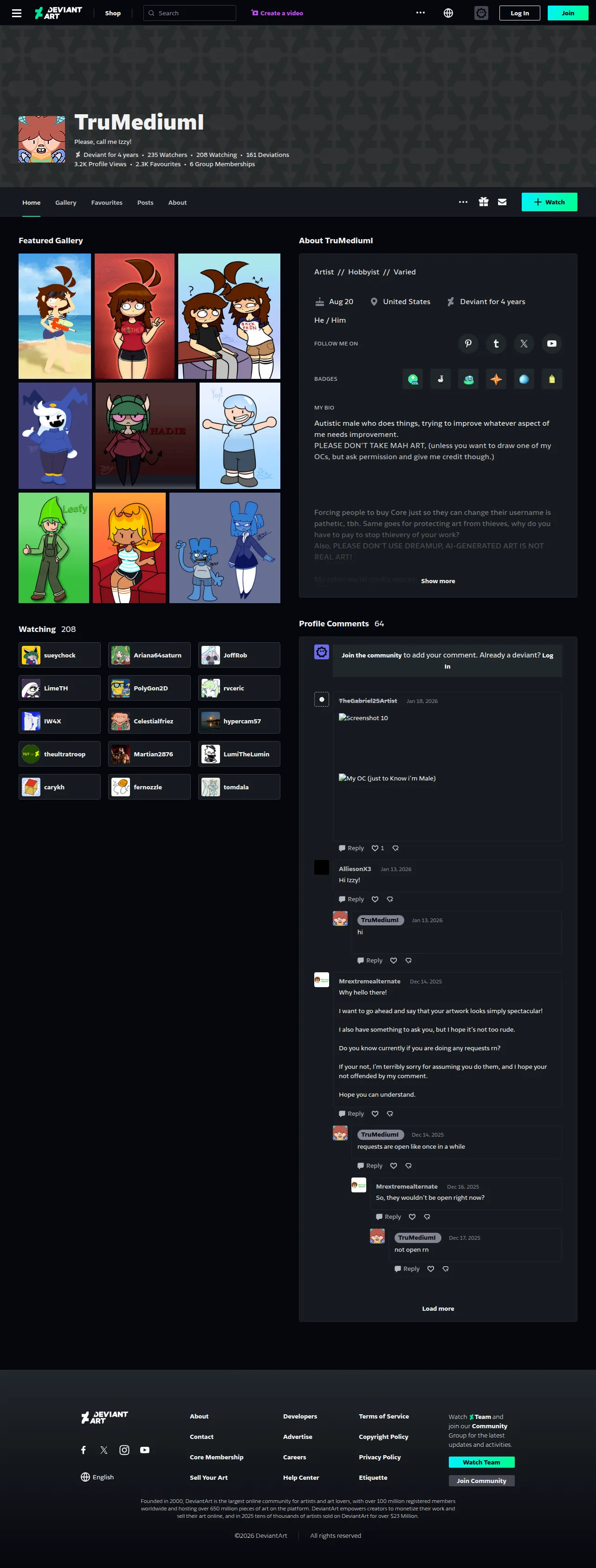The image size is (596, 1568).
Task: Visit sueychock's profile
Action: coord(60,655)
